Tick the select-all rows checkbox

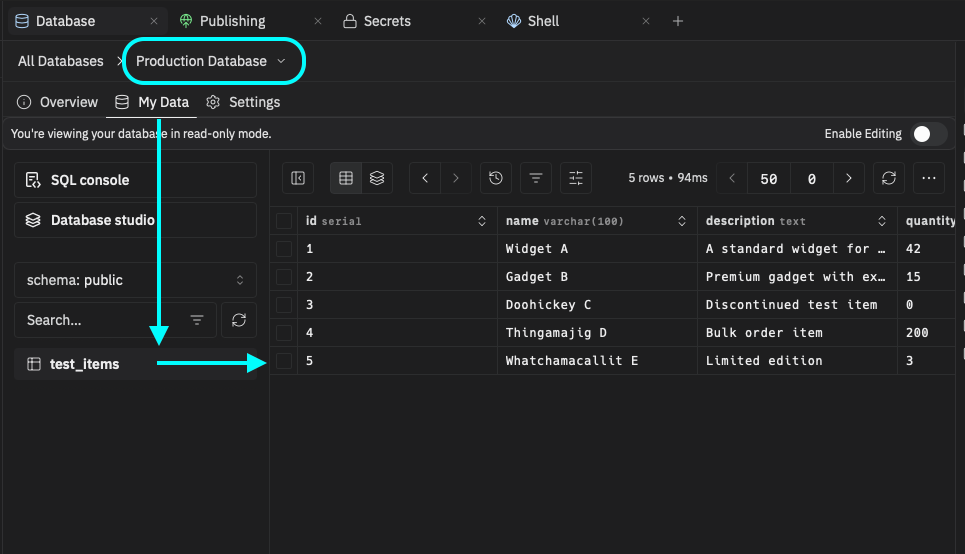(284, 221)
